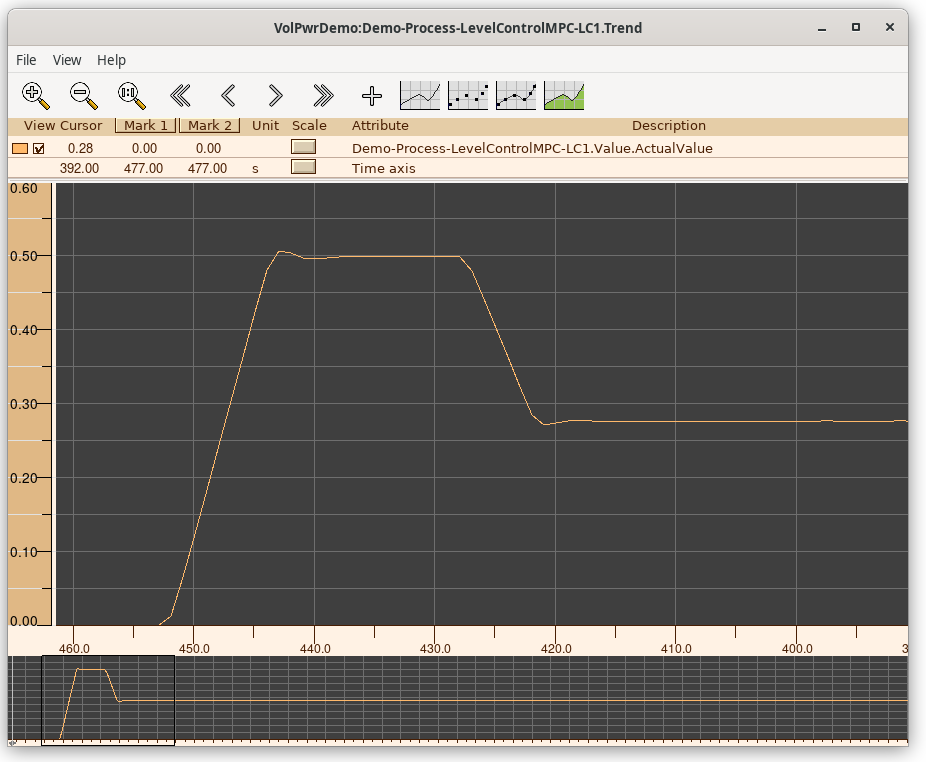Image resolution: width=926 pixels, height=762 pixels.
Task: Click the Mark 2 value 0.00 in ActualValue row
Action: 208,148
